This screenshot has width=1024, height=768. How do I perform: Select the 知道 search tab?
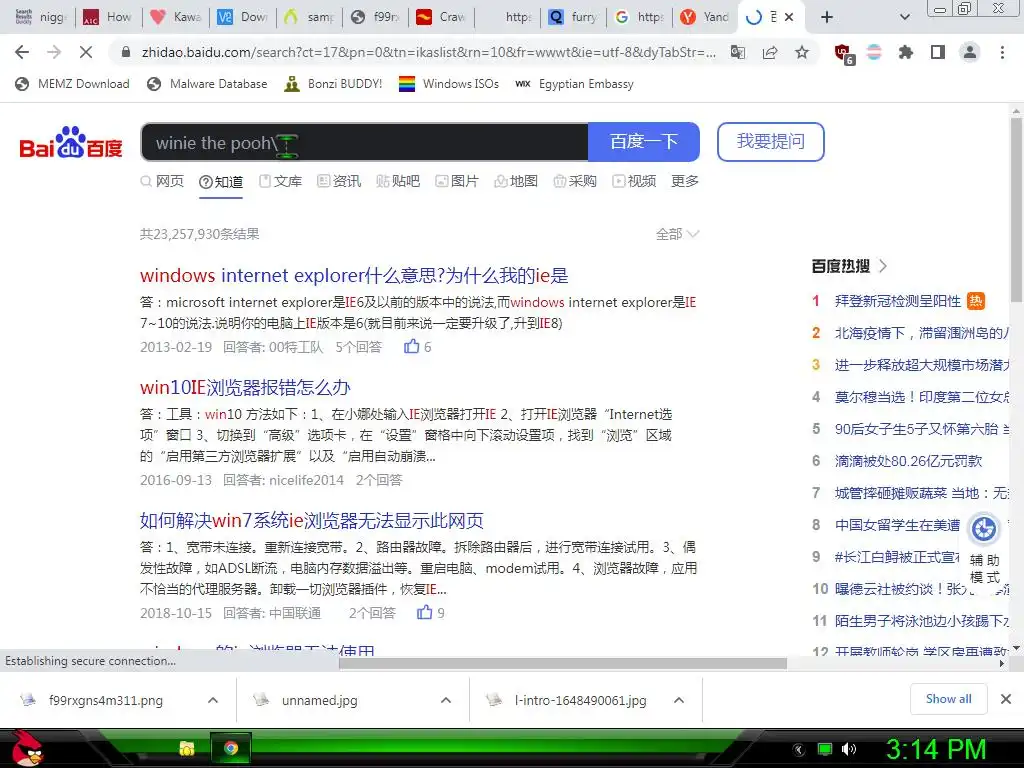tap(221, 182)
